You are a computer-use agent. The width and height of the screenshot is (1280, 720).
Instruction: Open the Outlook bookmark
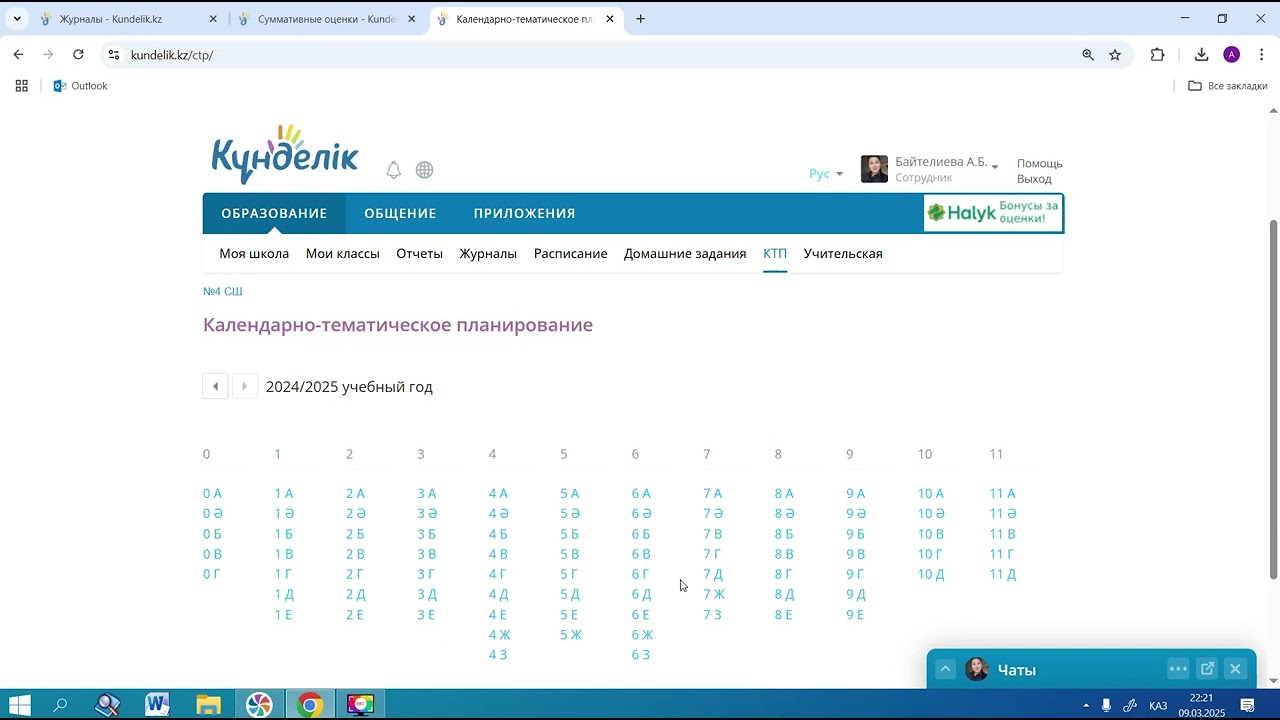click(80, 86)
